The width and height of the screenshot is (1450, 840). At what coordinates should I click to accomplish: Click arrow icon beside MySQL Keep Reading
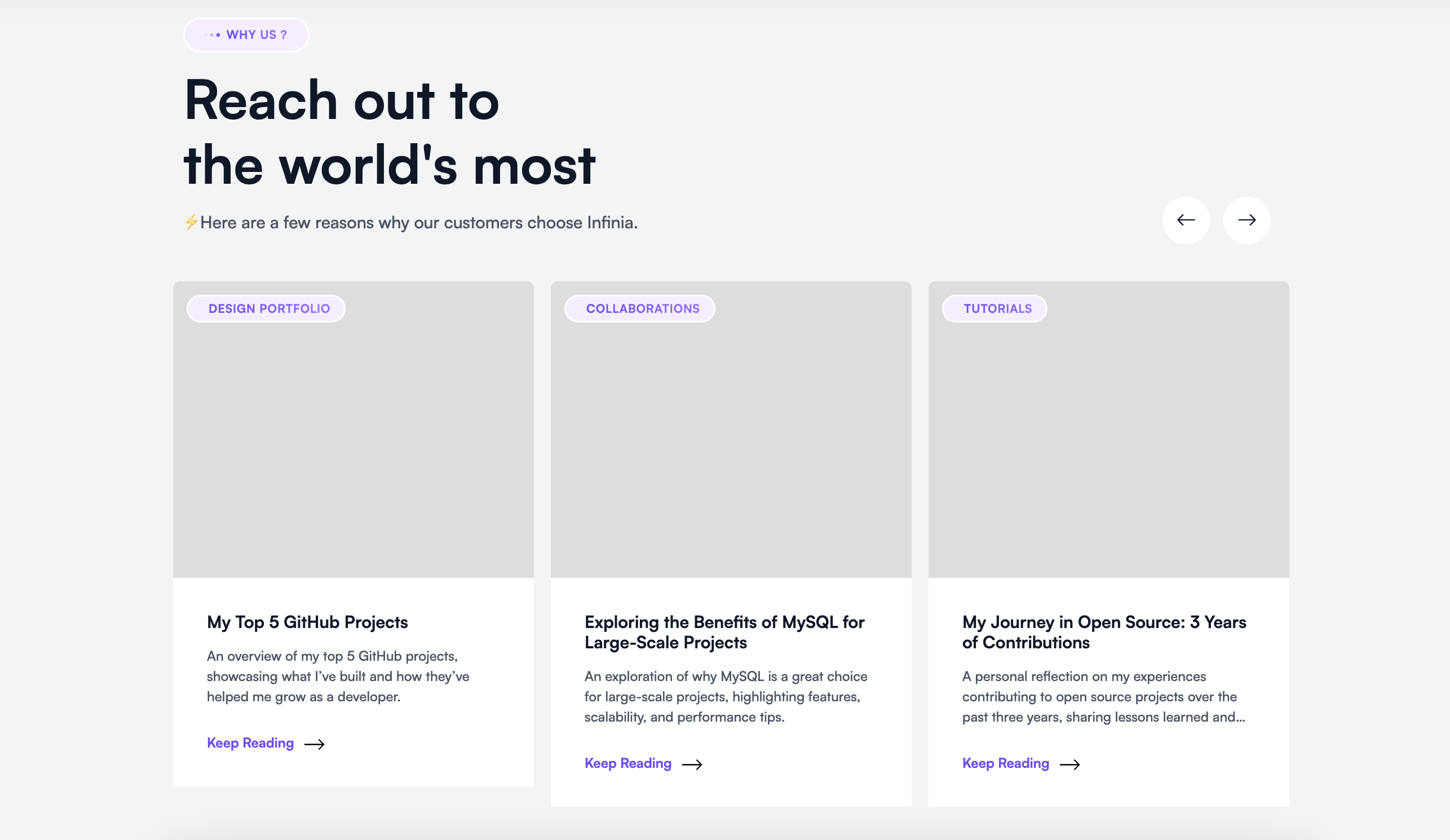click(692, 764)
